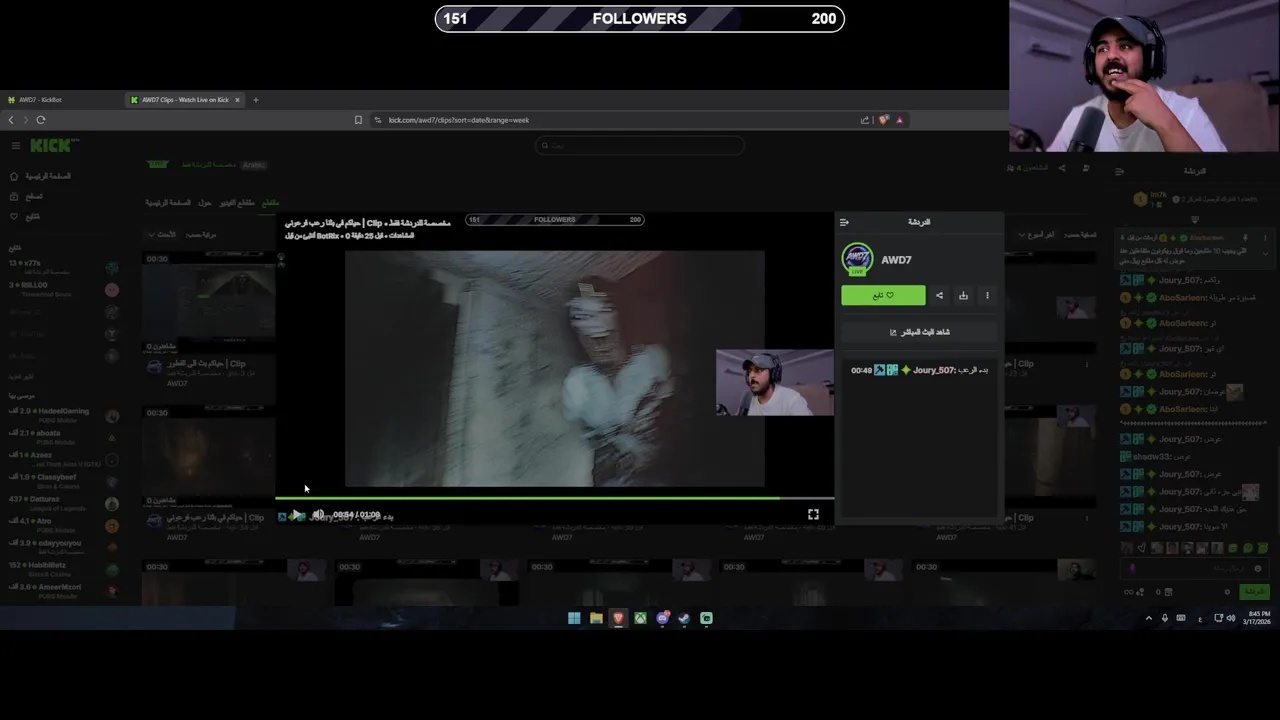Screen dimensions: 1280x720
Task: Share the clip from the modal panel
Action: pyautogui.click(x=939, y=295)
